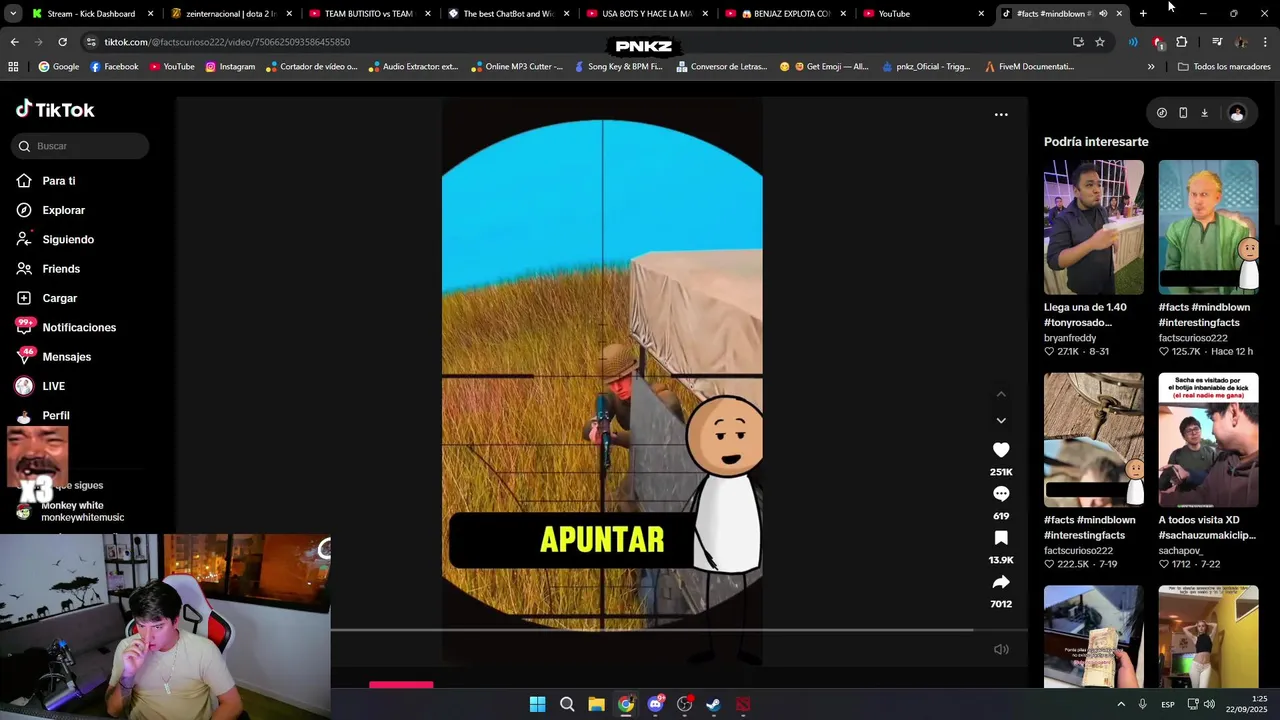Open the bryanfreddy author link
This screenshot has height=720, width=1280.
[x=1070, y=338]
